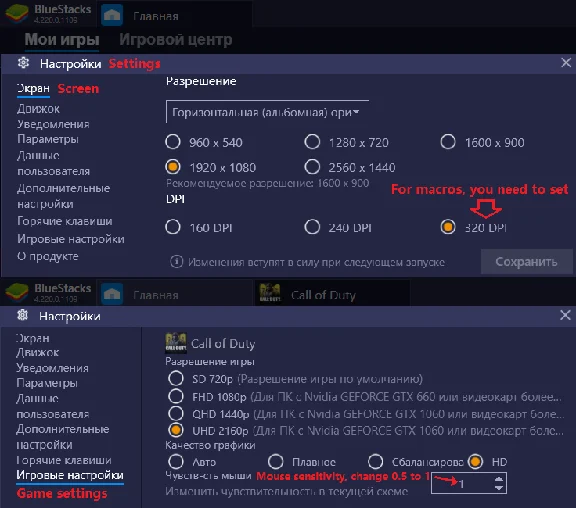Select 2560 x 1440 resolution
576x508 pixels.
point(312,167)
